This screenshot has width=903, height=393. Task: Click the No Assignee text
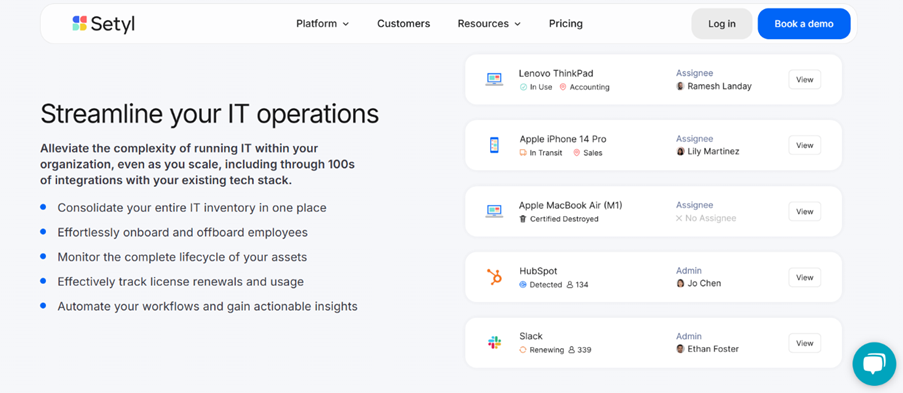(711, 218)
